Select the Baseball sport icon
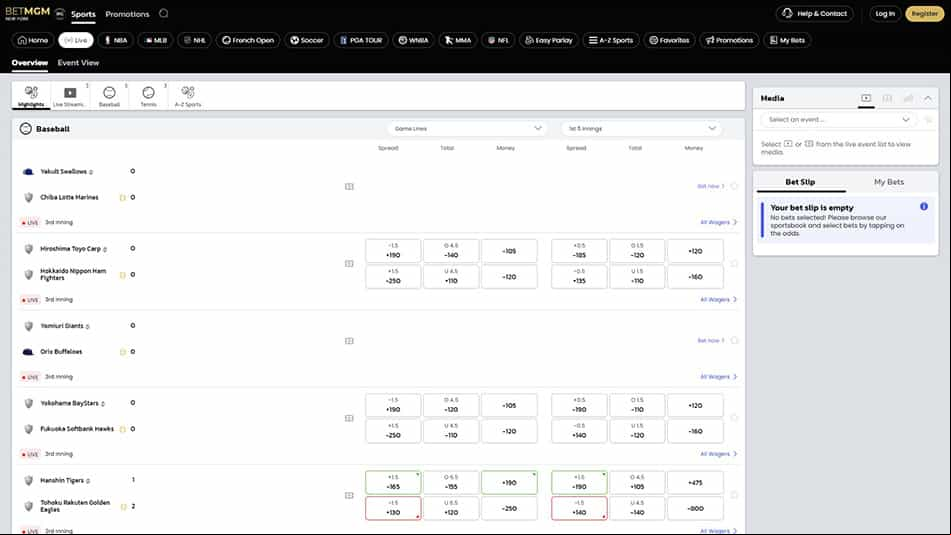 [x=109, y=96]
